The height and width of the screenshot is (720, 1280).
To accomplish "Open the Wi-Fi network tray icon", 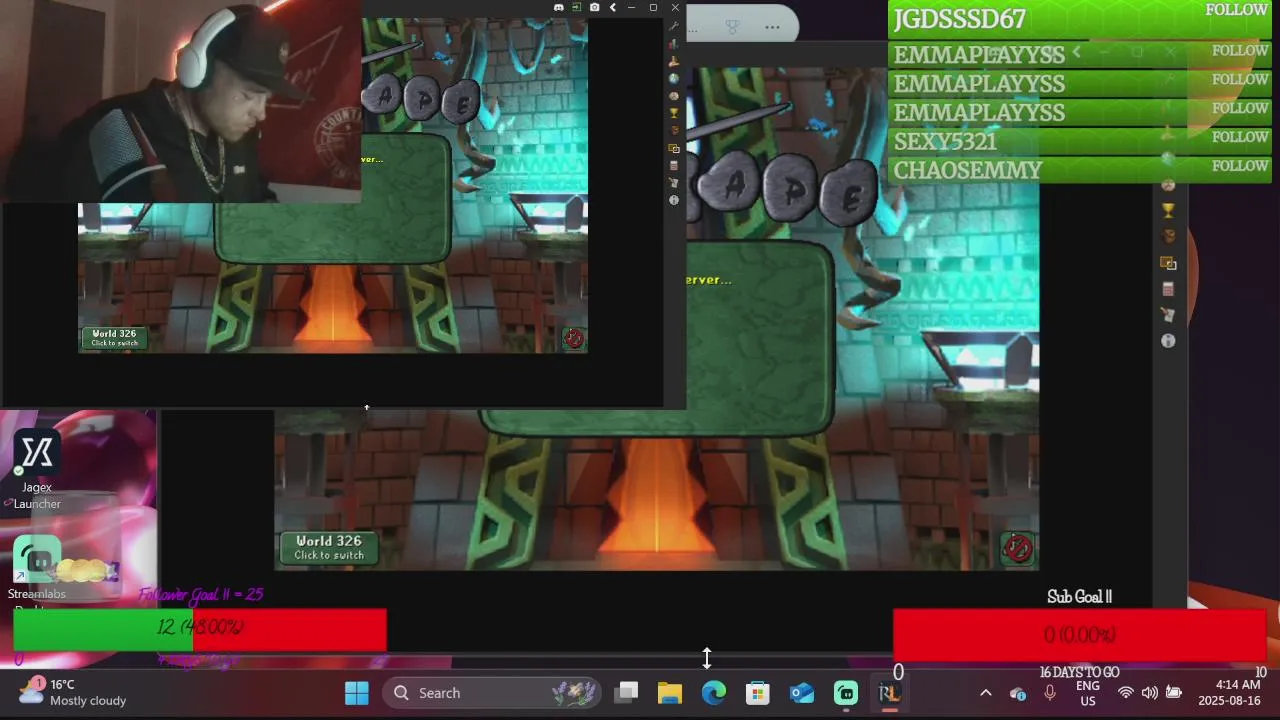I will (1126, 693).
